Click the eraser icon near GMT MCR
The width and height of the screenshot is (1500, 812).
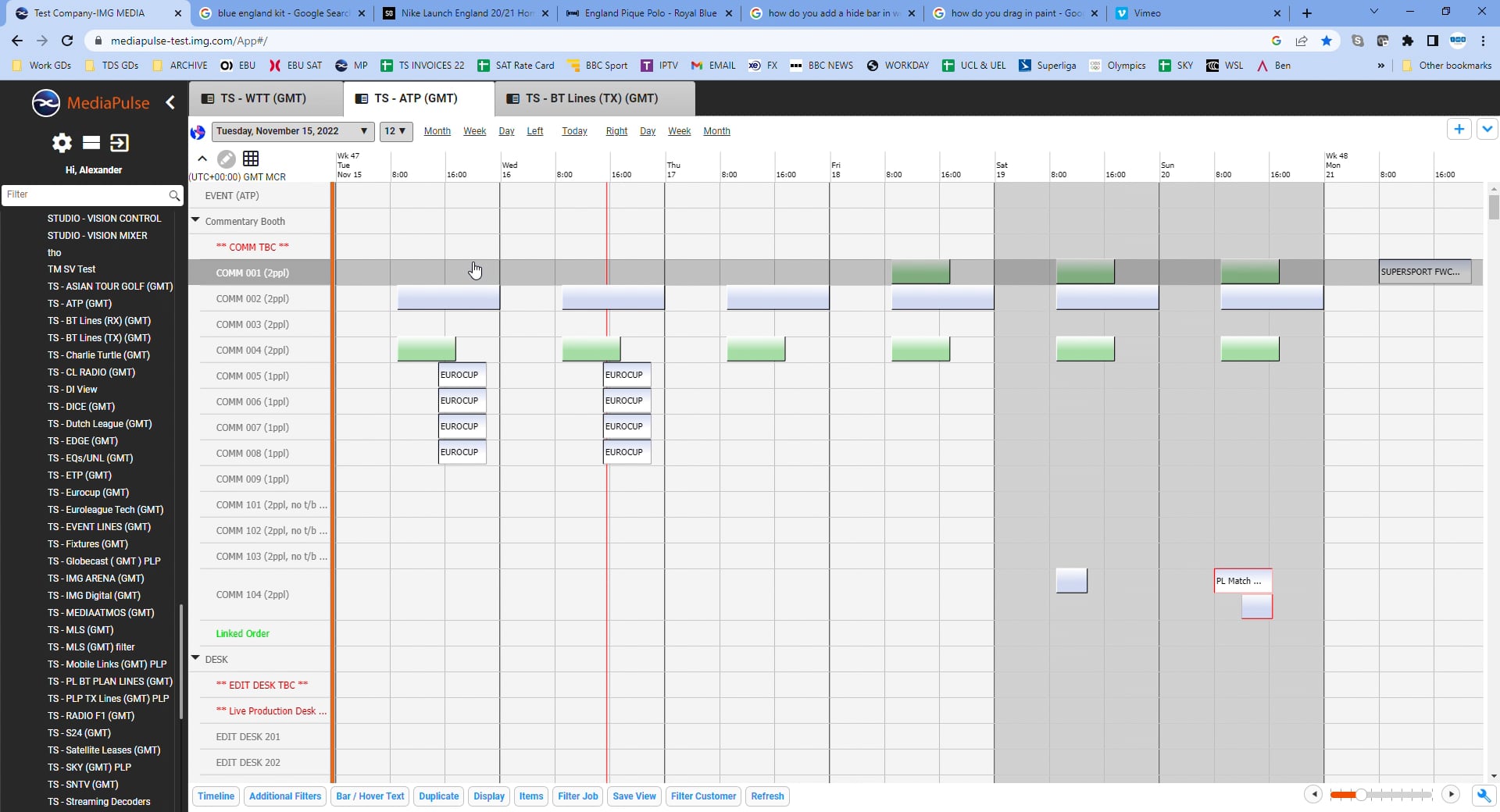[226, 158]
